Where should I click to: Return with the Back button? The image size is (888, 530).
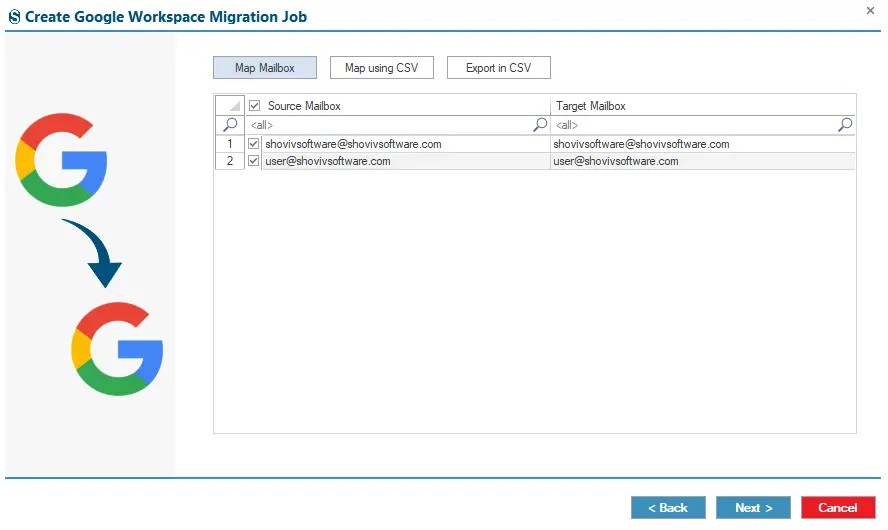(668, 507)
